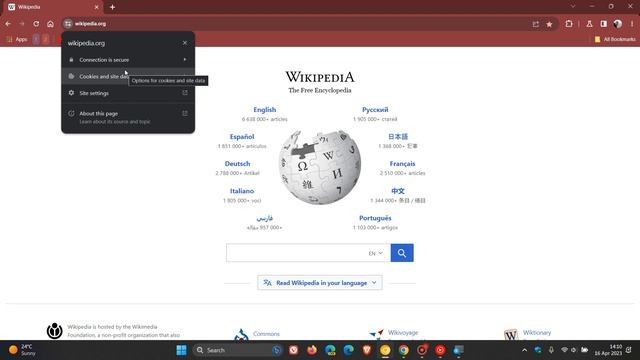The height and width of the screenshot is (360, 640).
Task: Open a new browser tab
Action: click(x=112, y=7)
